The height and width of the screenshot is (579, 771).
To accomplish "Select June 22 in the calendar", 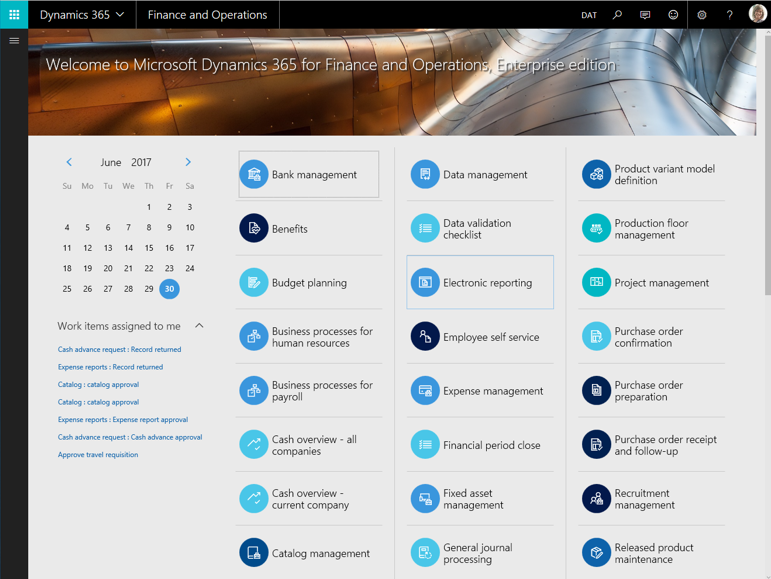I will point(148,268).
